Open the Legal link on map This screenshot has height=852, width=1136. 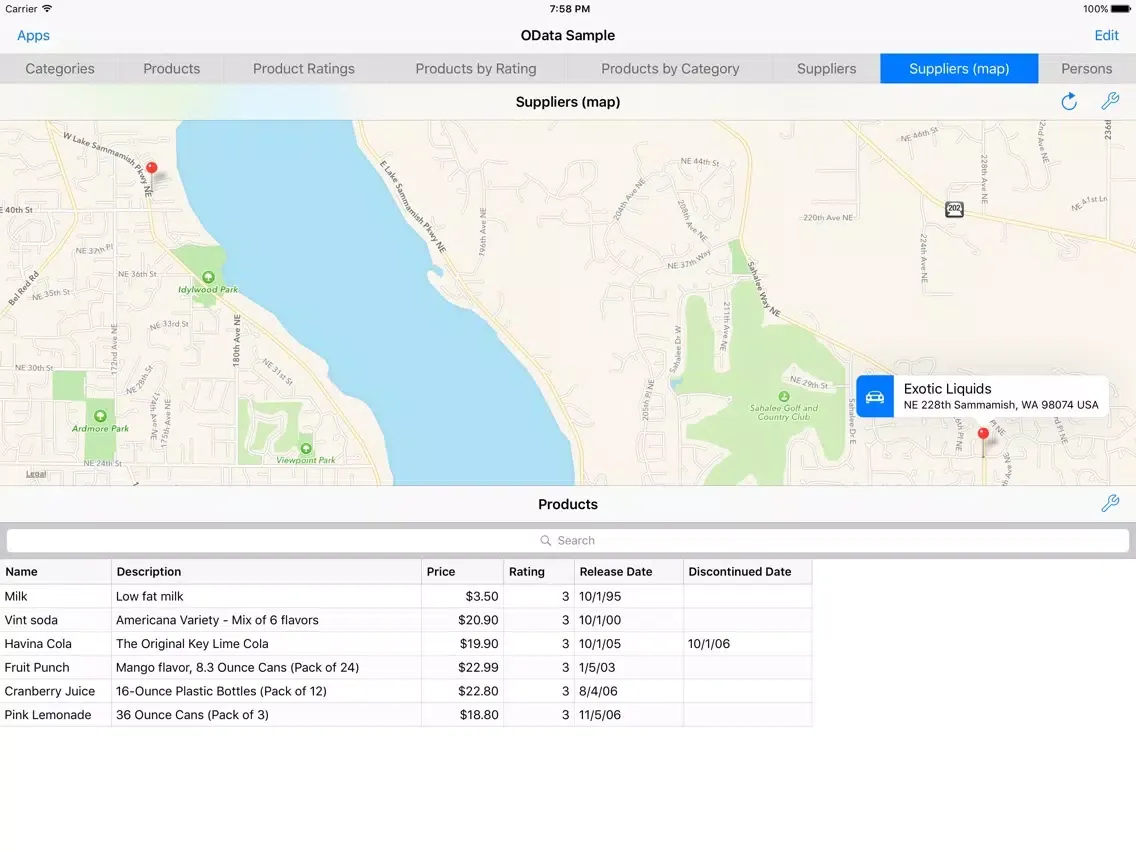point(36,474)
